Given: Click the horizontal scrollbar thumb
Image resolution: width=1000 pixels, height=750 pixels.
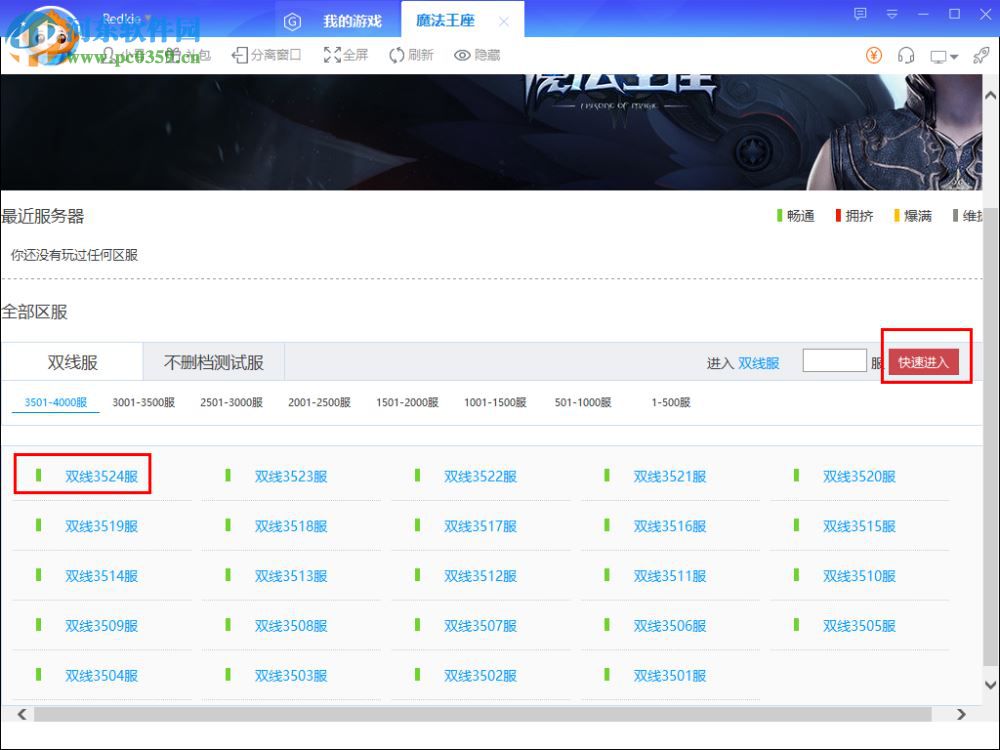Looking at the screenshot, I should 483,714.
